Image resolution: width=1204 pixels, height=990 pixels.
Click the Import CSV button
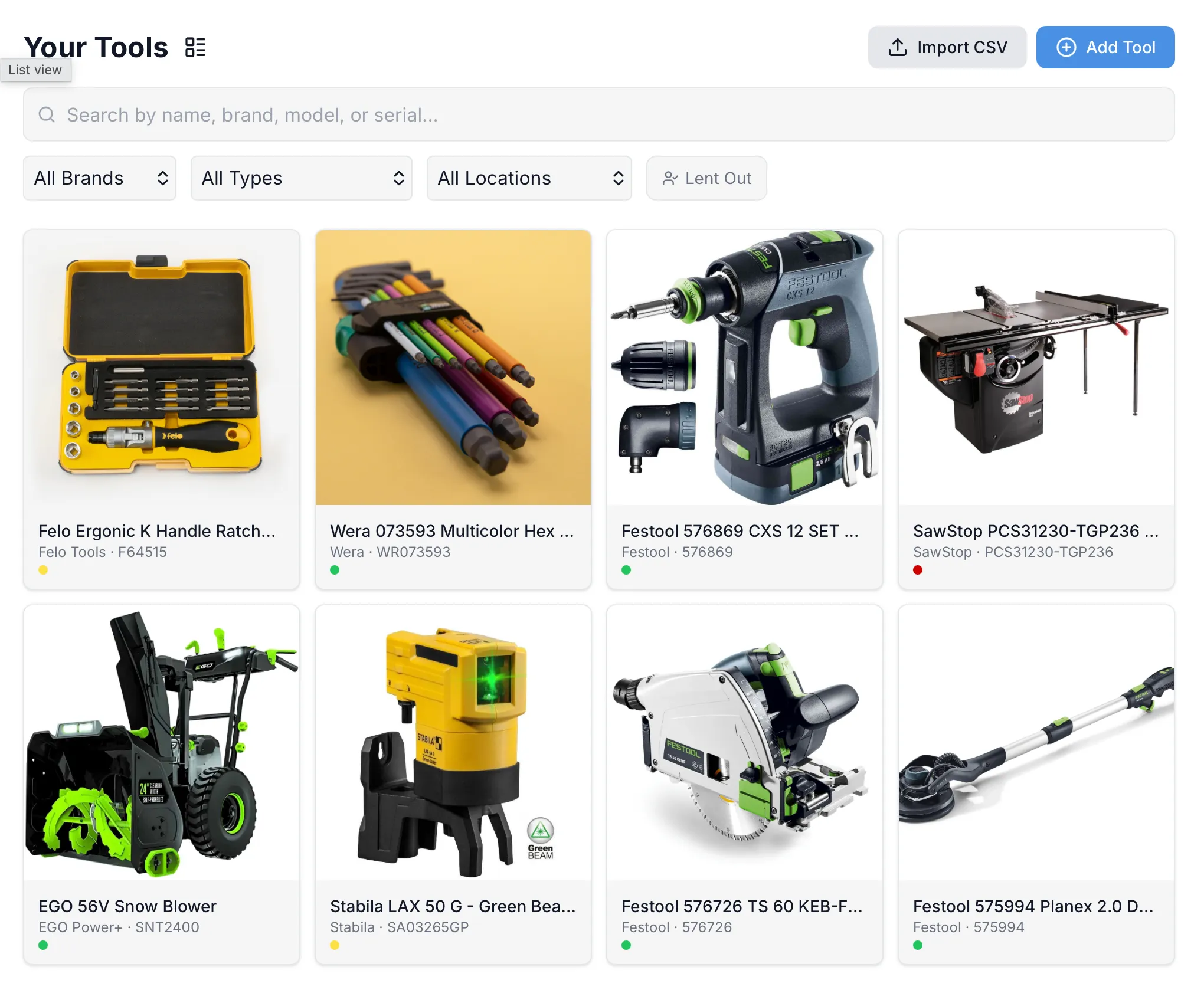[947, 47]
